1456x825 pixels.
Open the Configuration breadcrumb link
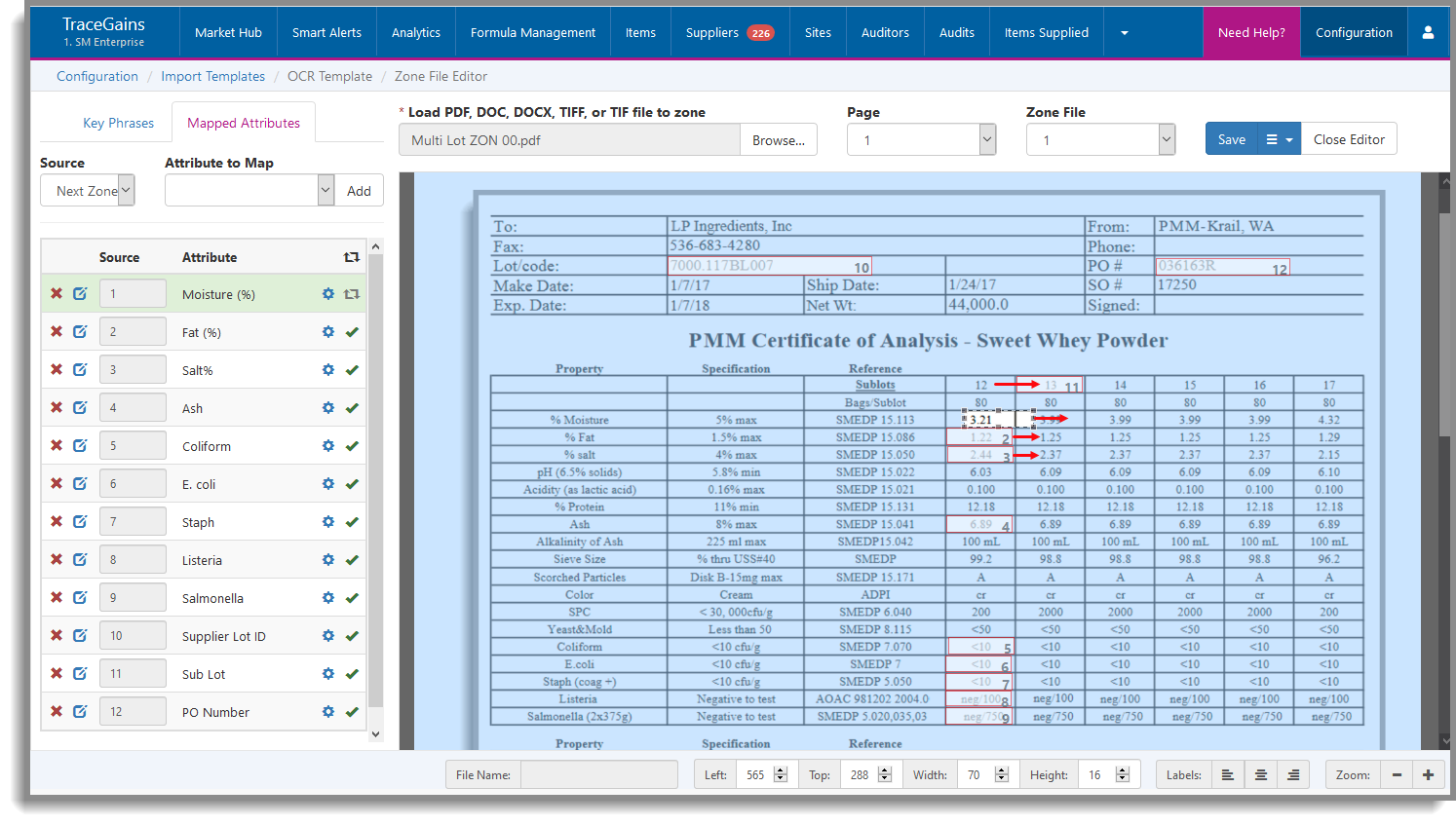coord(97,76)
